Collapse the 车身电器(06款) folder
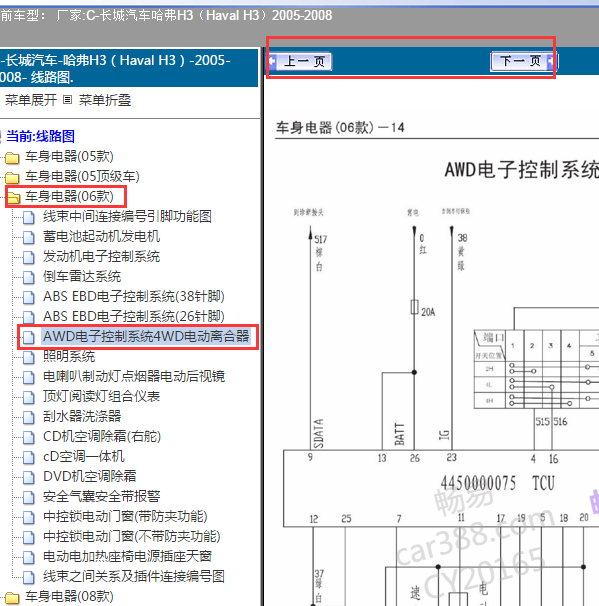 point(69,196)
